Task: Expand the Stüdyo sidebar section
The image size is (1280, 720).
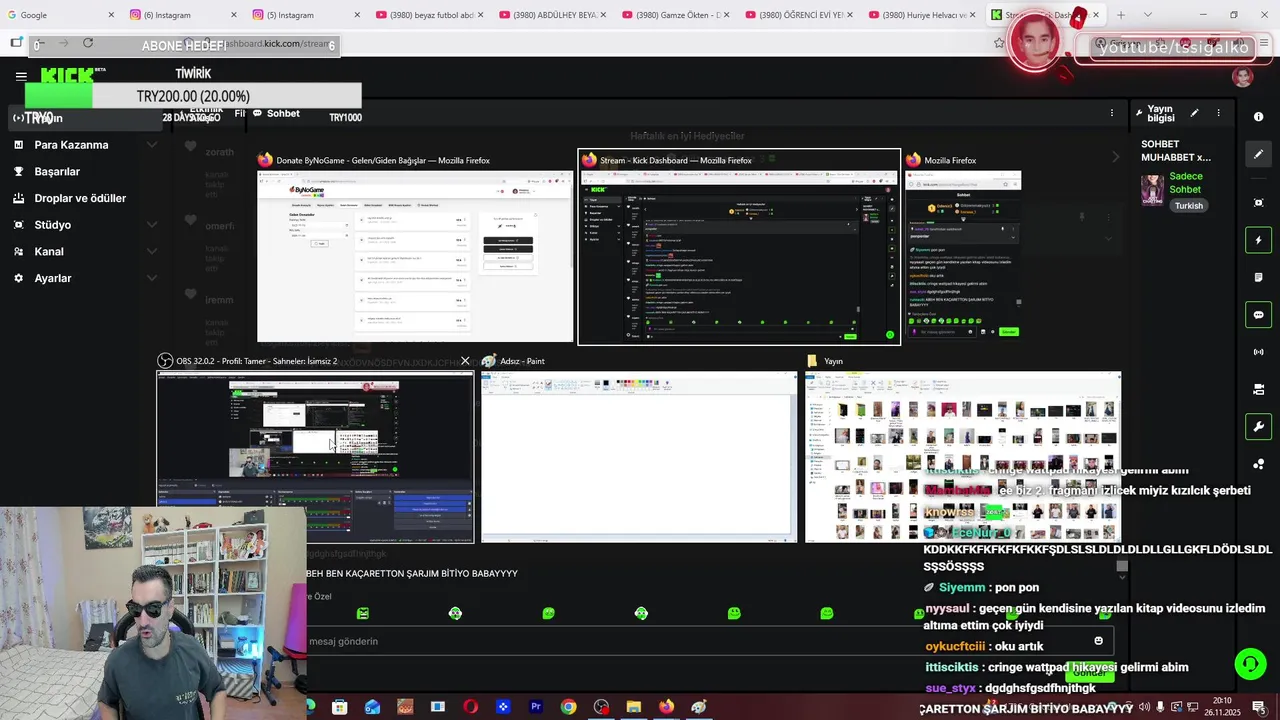Action: pyautogui.click(x=152, y=225)
